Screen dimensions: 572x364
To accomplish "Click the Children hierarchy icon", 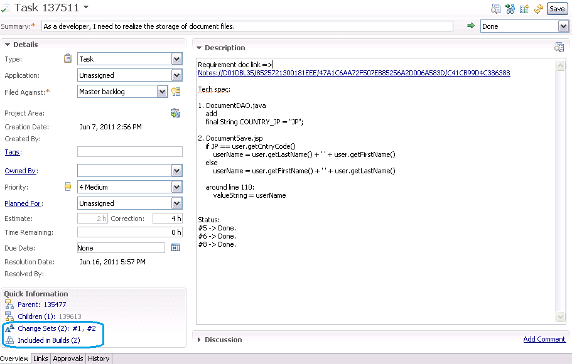I will click(x=9, y=316).
